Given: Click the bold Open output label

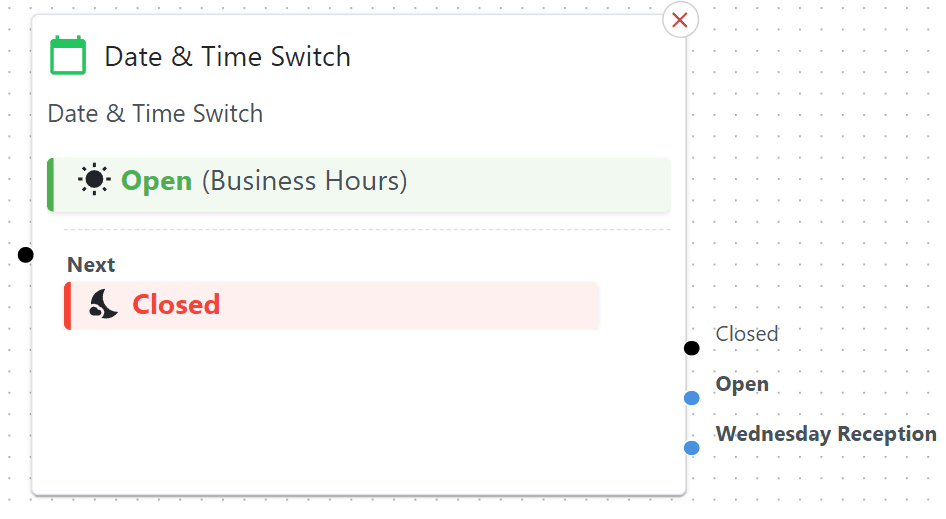Looking at the screenshot, I should click(742, 384).
